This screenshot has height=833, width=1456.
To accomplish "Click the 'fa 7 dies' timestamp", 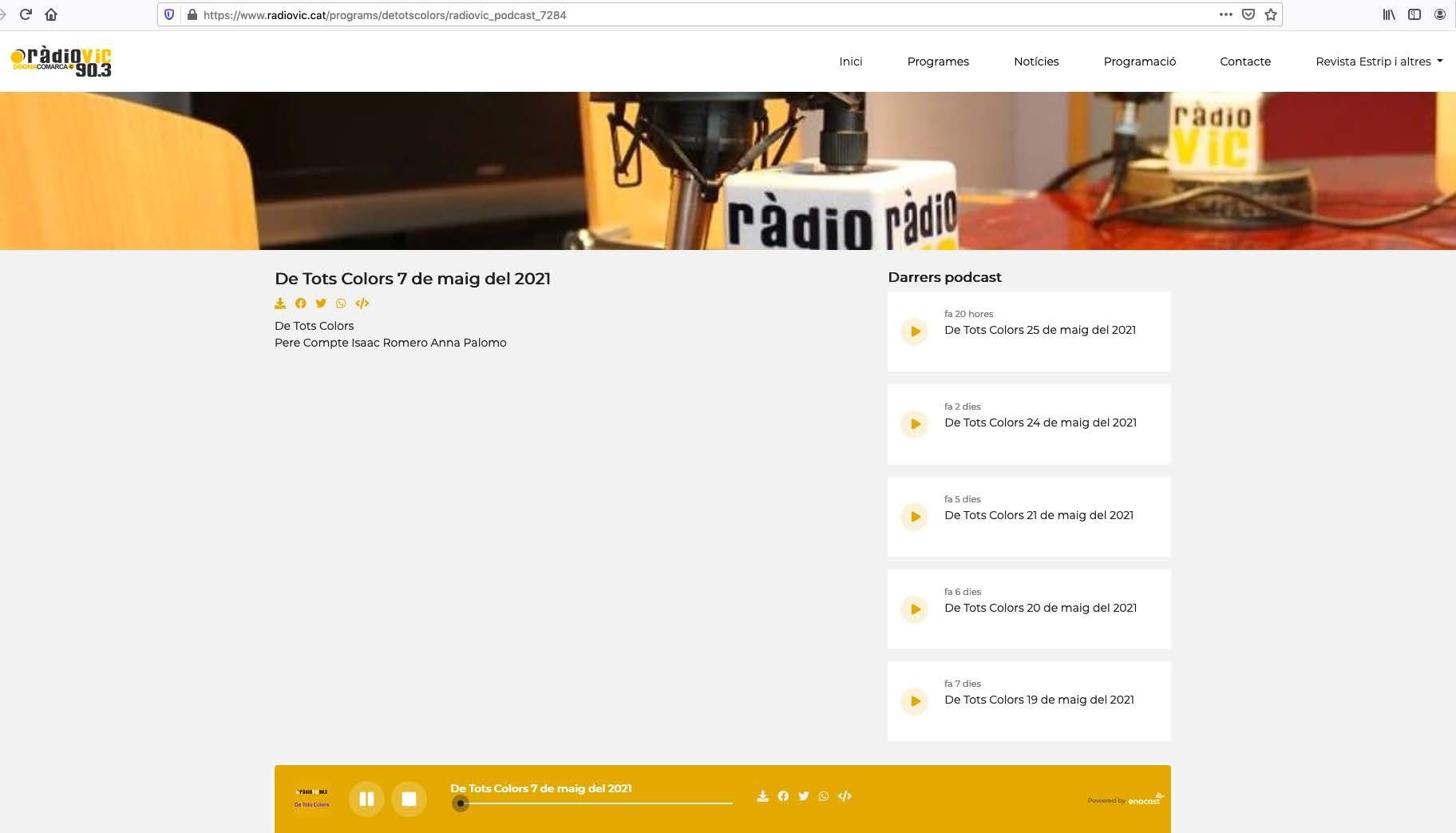I will 962,684.
